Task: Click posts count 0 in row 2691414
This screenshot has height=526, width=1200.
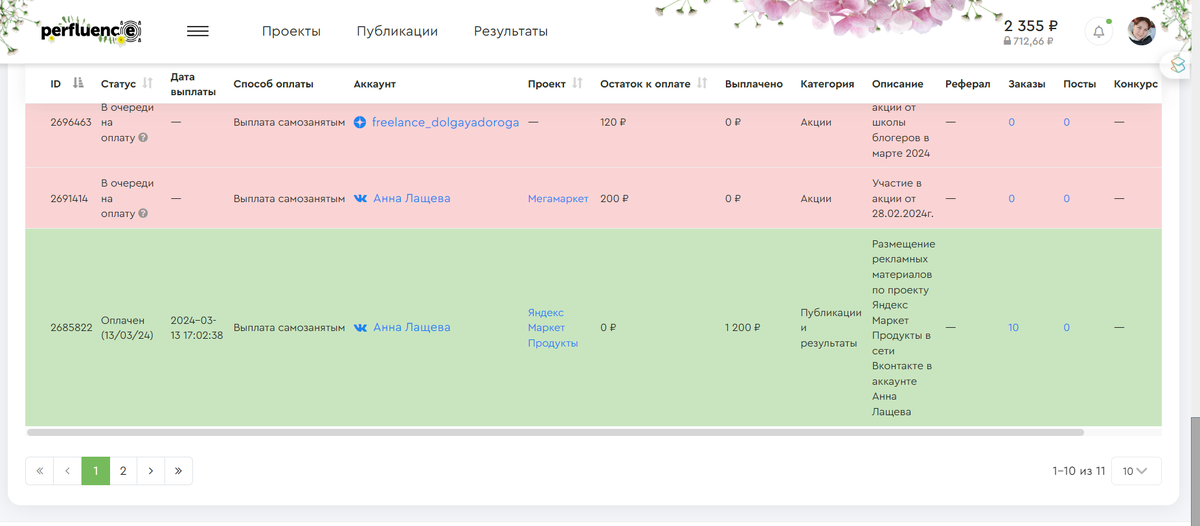Action: pyautogui.click(x=1066, y=198)
